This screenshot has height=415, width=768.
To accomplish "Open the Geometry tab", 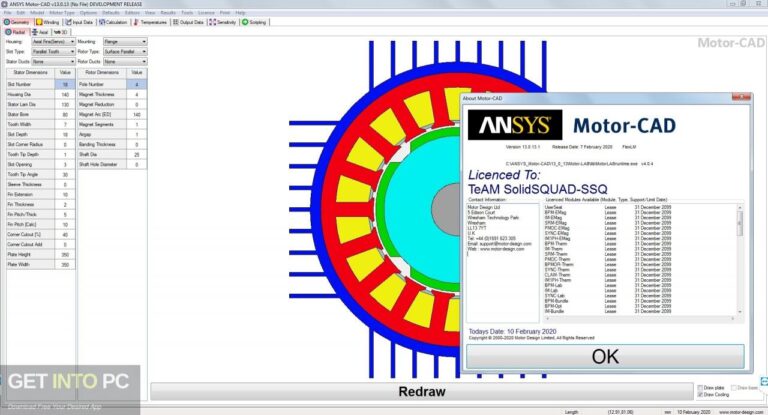I will (17, 22).
